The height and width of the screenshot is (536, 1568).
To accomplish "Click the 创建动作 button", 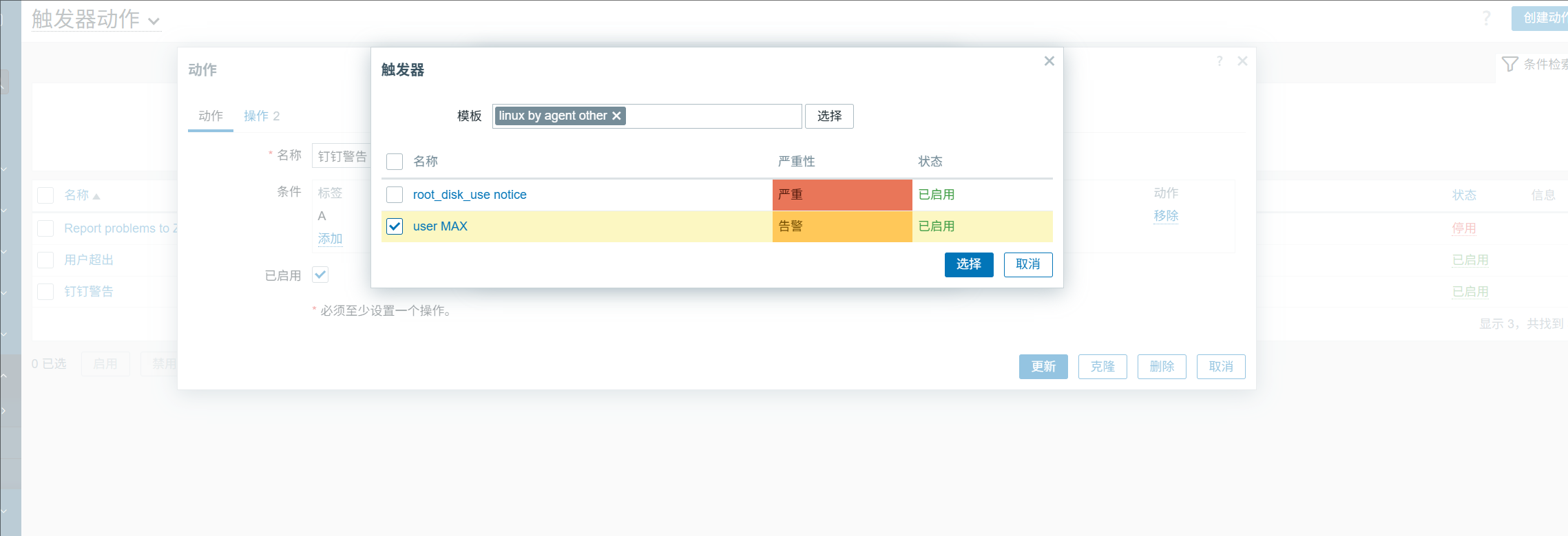I will point(1540,19).
